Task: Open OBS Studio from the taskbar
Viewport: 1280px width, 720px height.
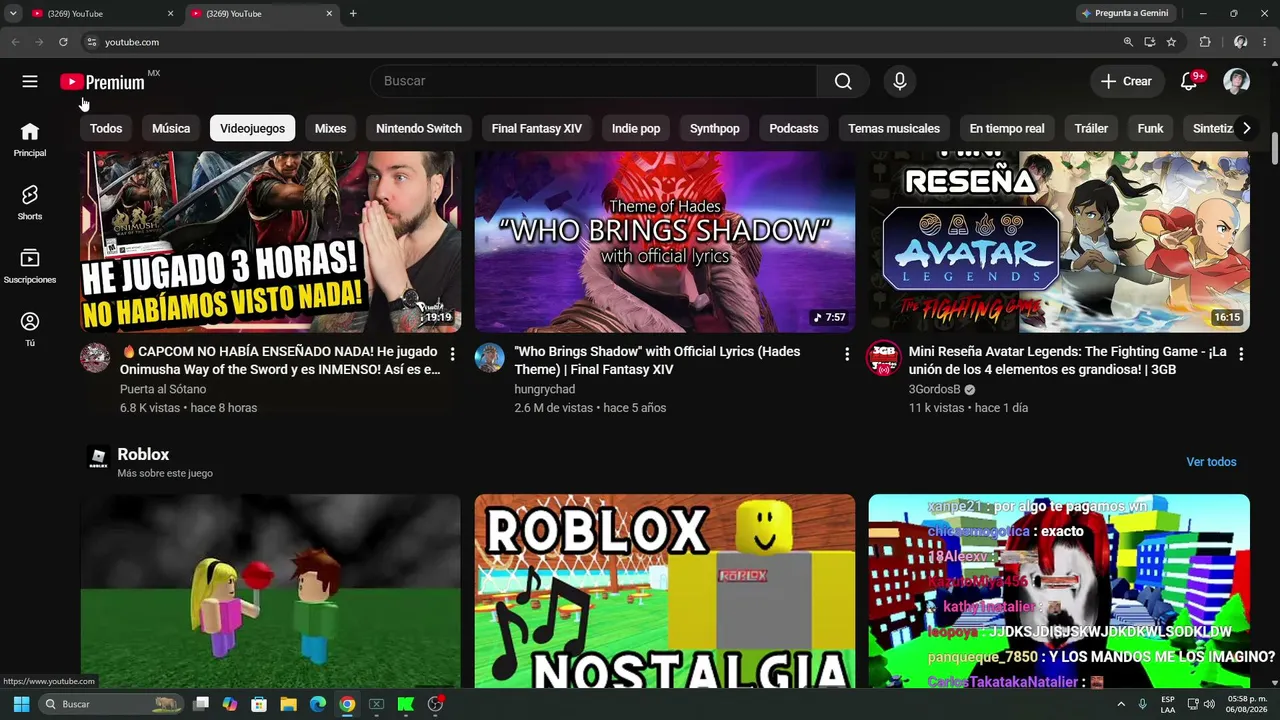Action: point(435,704)
